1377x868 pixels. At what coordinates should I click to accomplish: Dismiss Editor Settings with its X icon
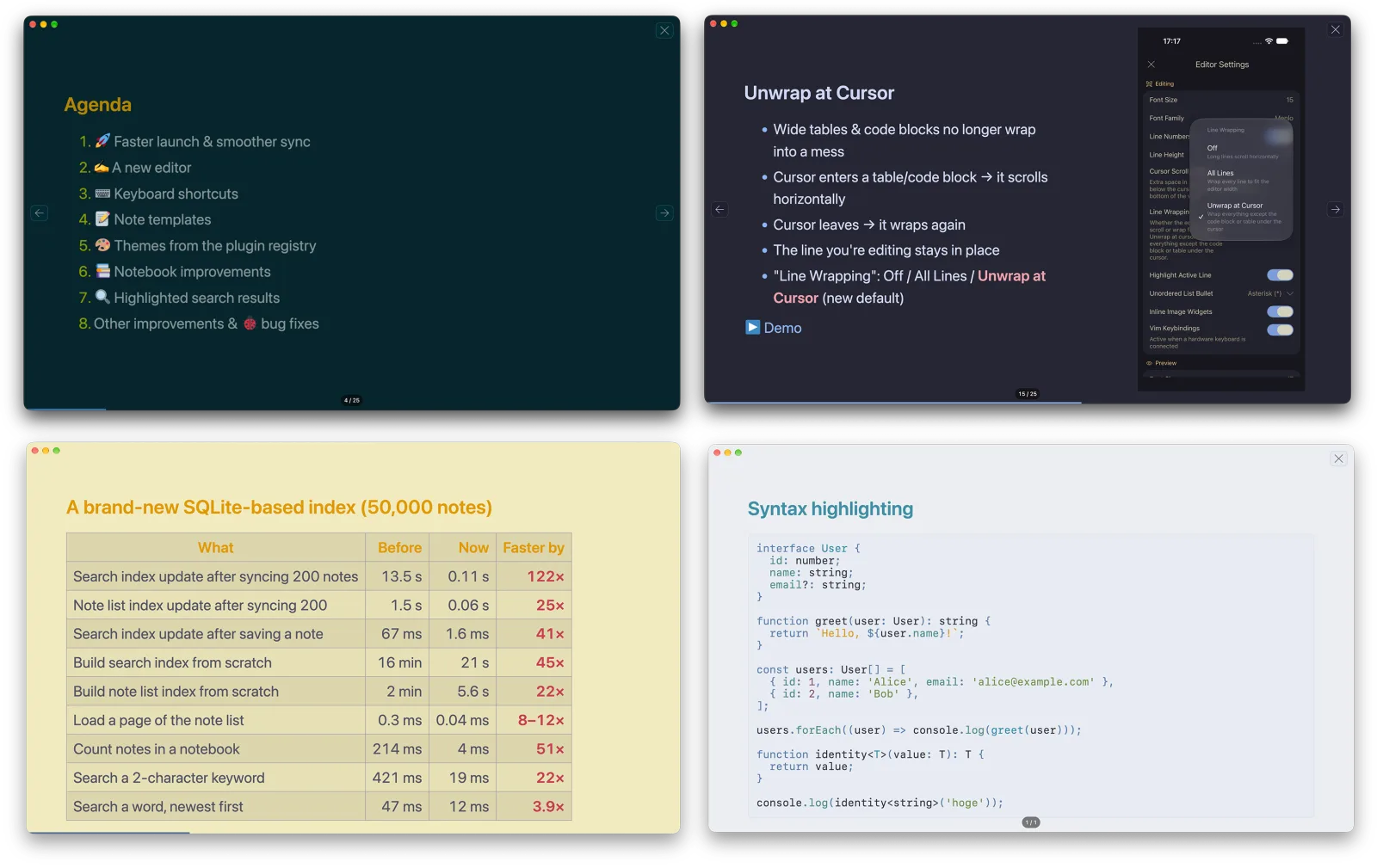[1152, 65]
